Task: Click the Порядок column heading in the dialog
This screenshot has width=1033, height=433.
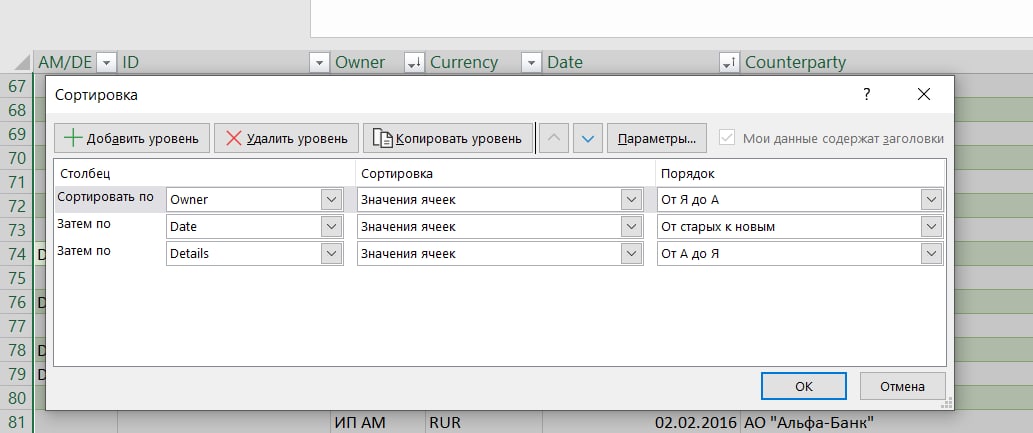Action: (688, 174)
